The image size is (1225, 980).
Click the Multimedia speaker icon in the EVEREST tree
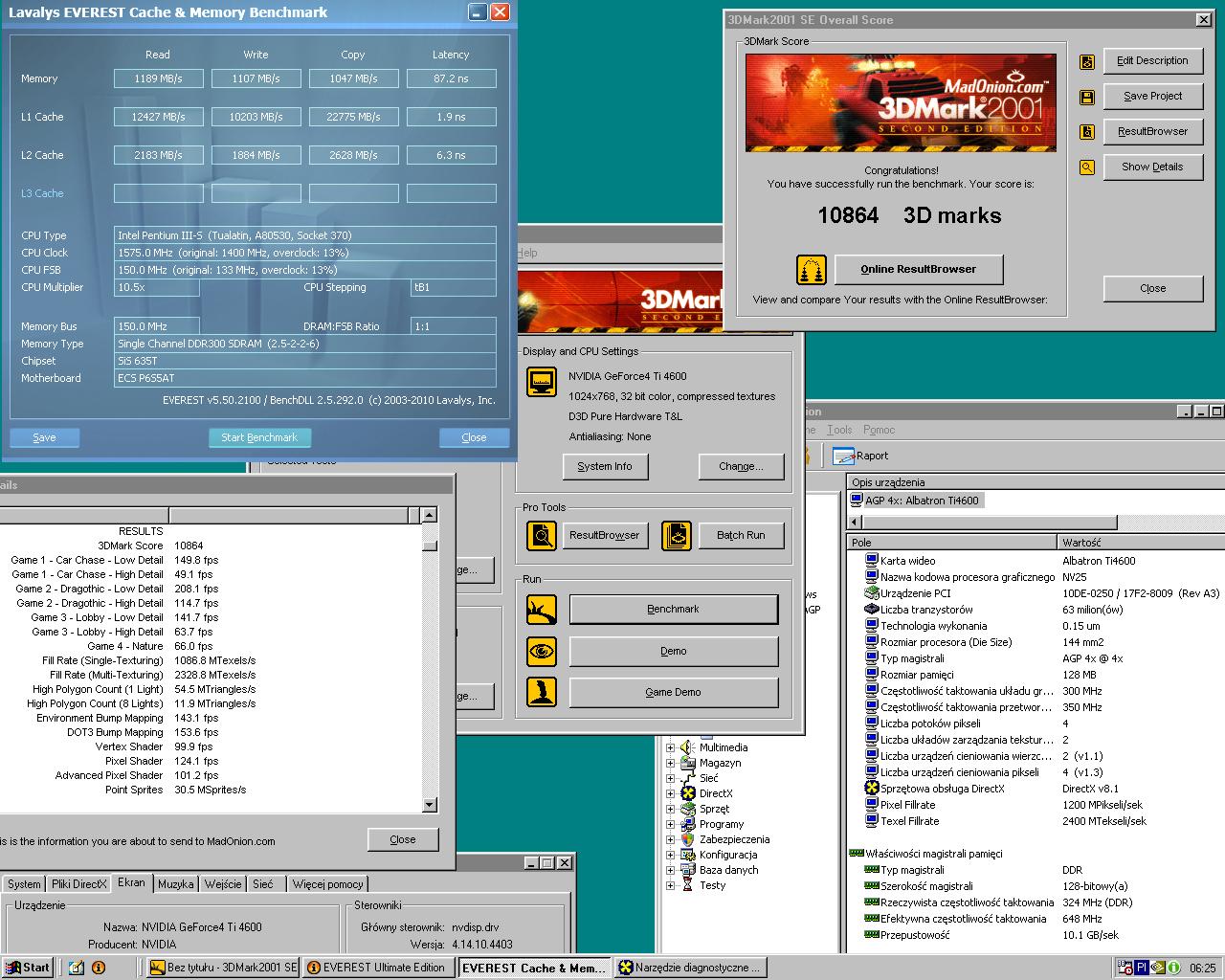click(x=687, y=747)
